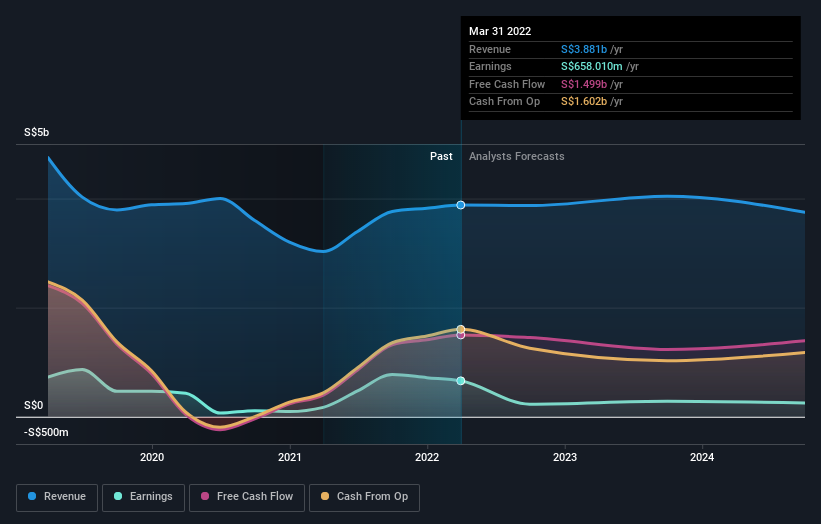
Task: Toggle the Free Cash Flow legend series
Action: point(247,497)
